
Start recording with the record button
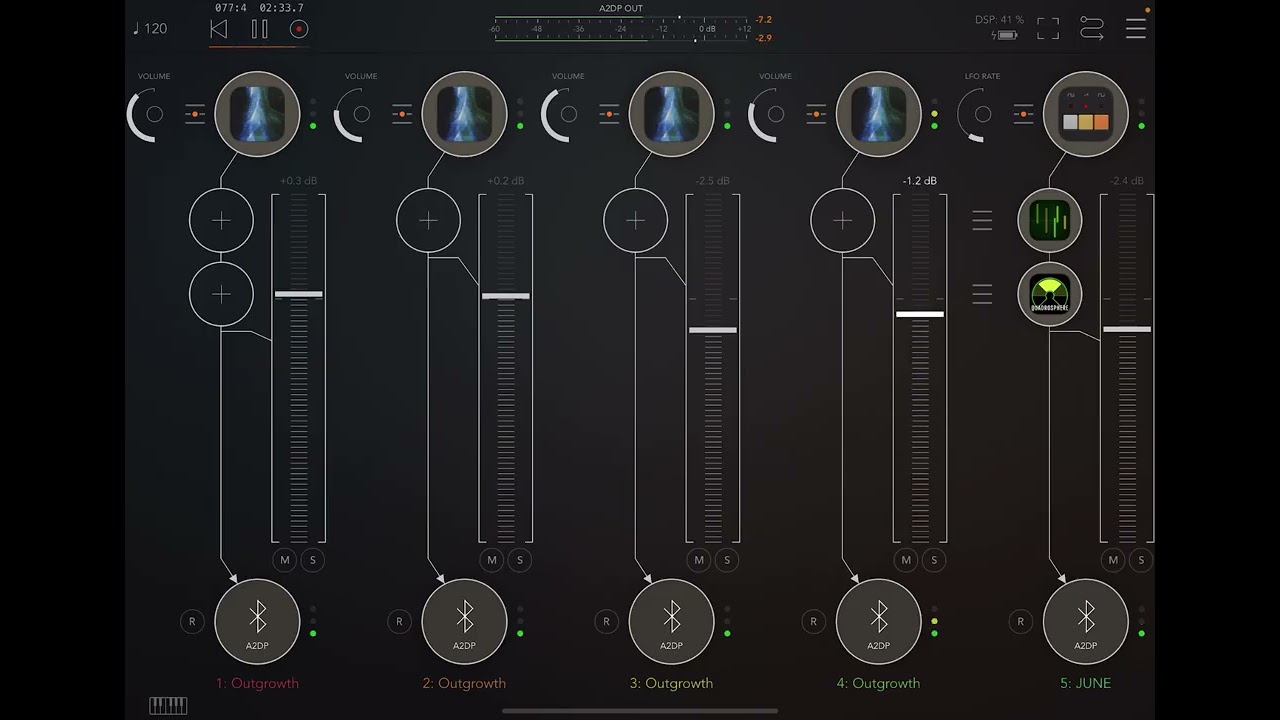298,29
